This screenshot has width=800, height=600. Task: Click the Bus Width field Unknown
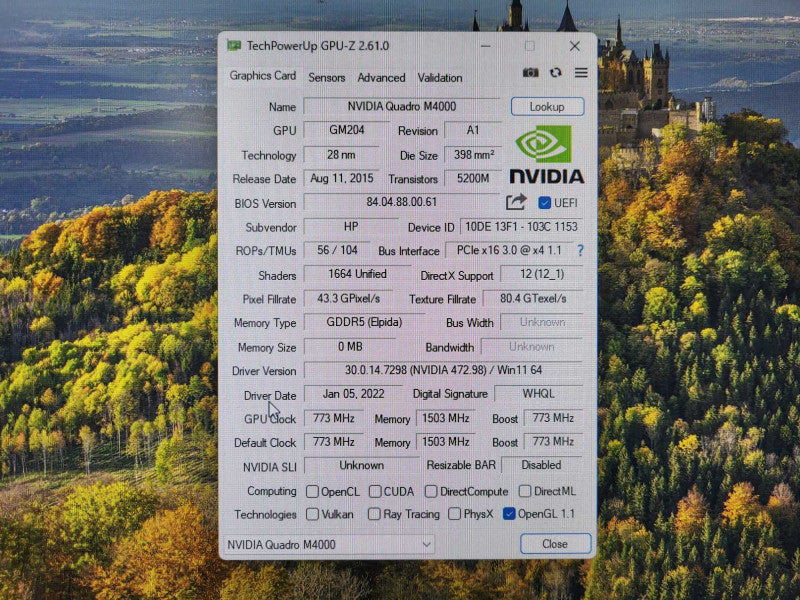point(541,322)
